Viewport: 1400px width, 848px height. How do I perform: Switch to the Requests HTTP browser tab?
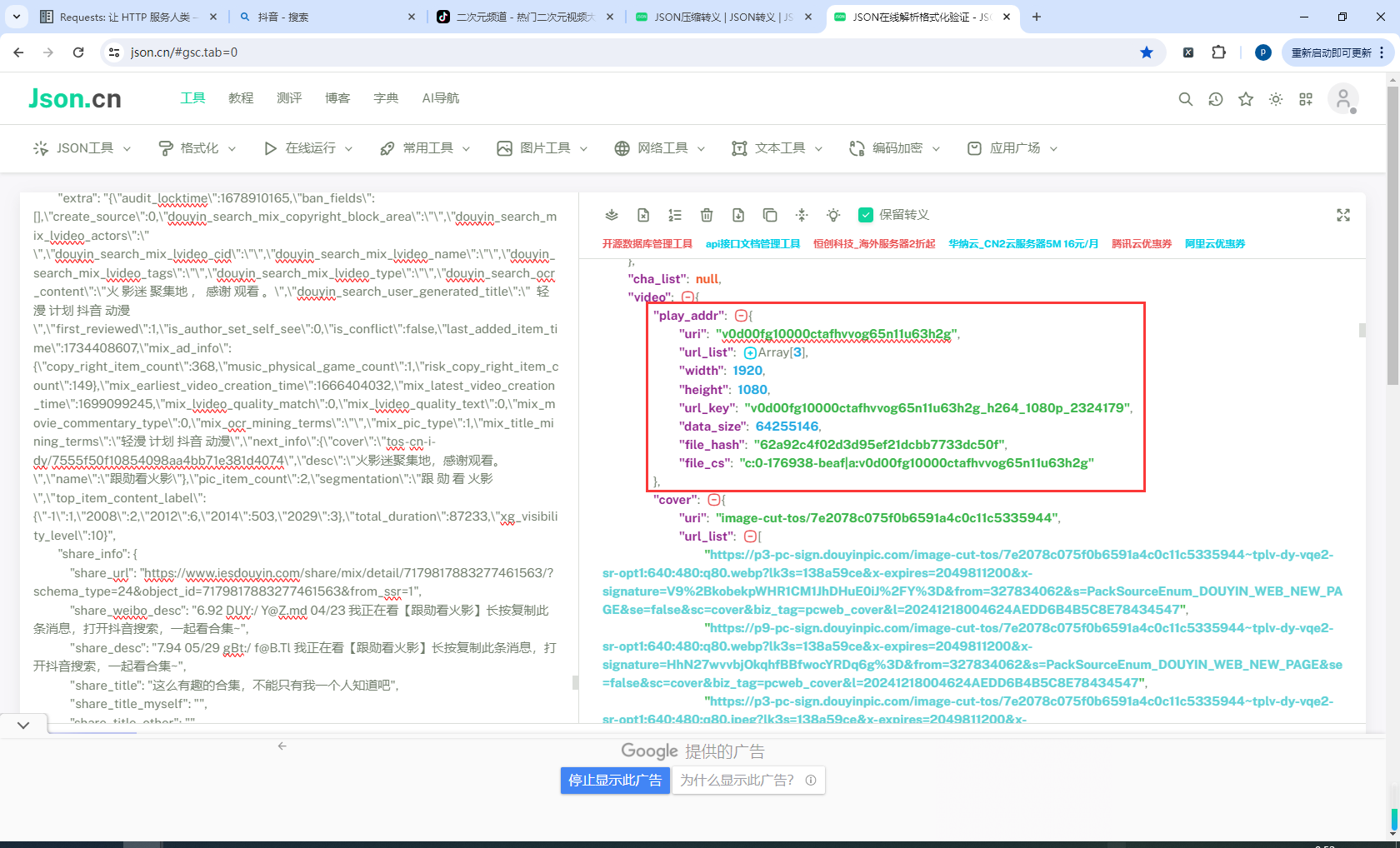[128, 17]
